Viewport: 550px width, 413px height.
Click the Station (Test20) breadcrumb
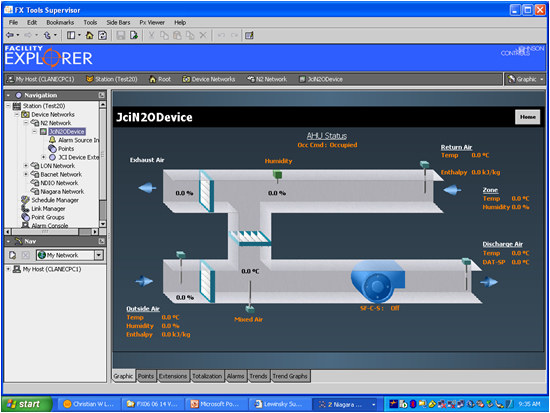pyautogui.click(x=112, y=79)
